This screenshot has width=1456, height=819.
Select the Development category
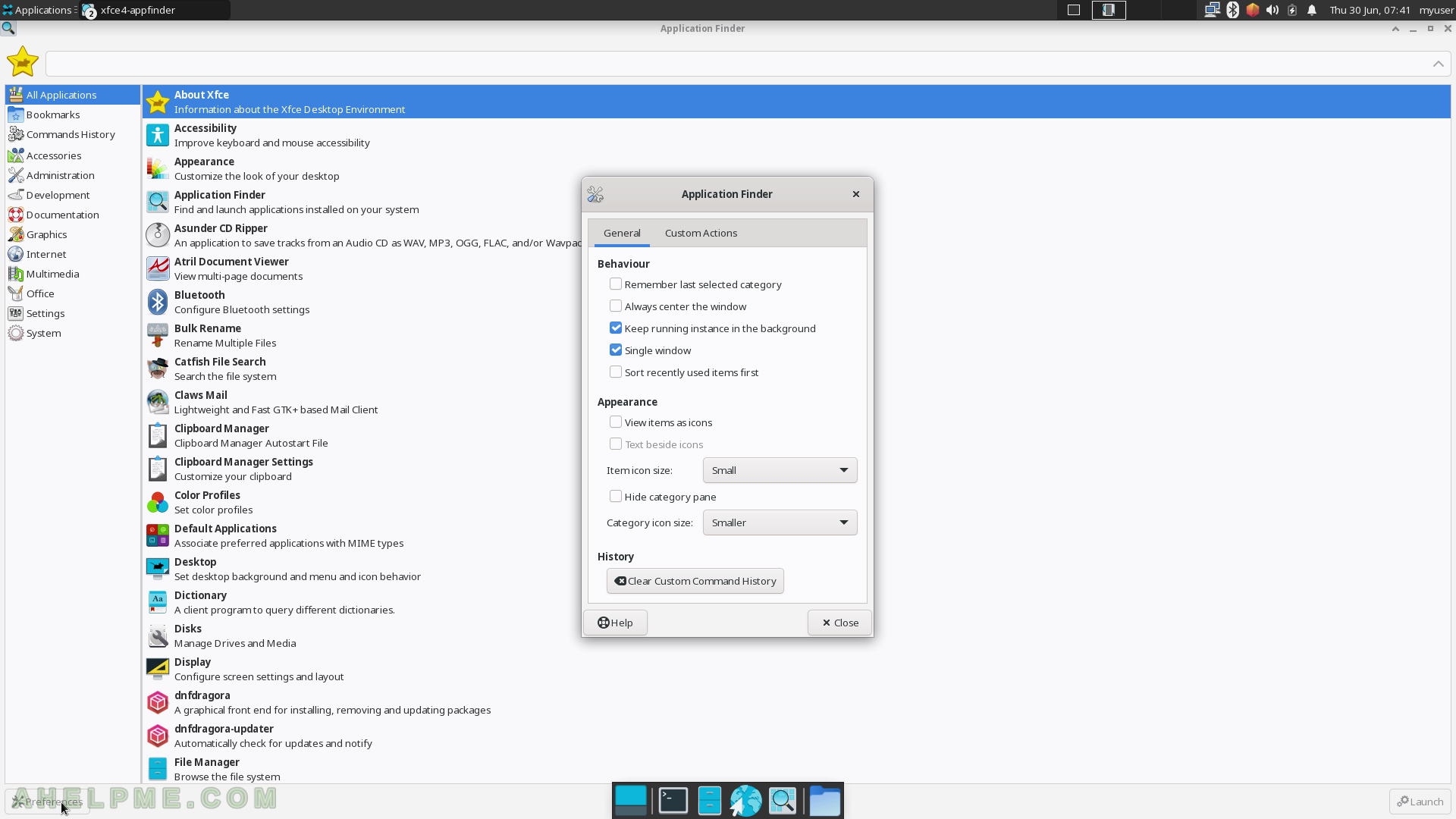pos(72,195)
